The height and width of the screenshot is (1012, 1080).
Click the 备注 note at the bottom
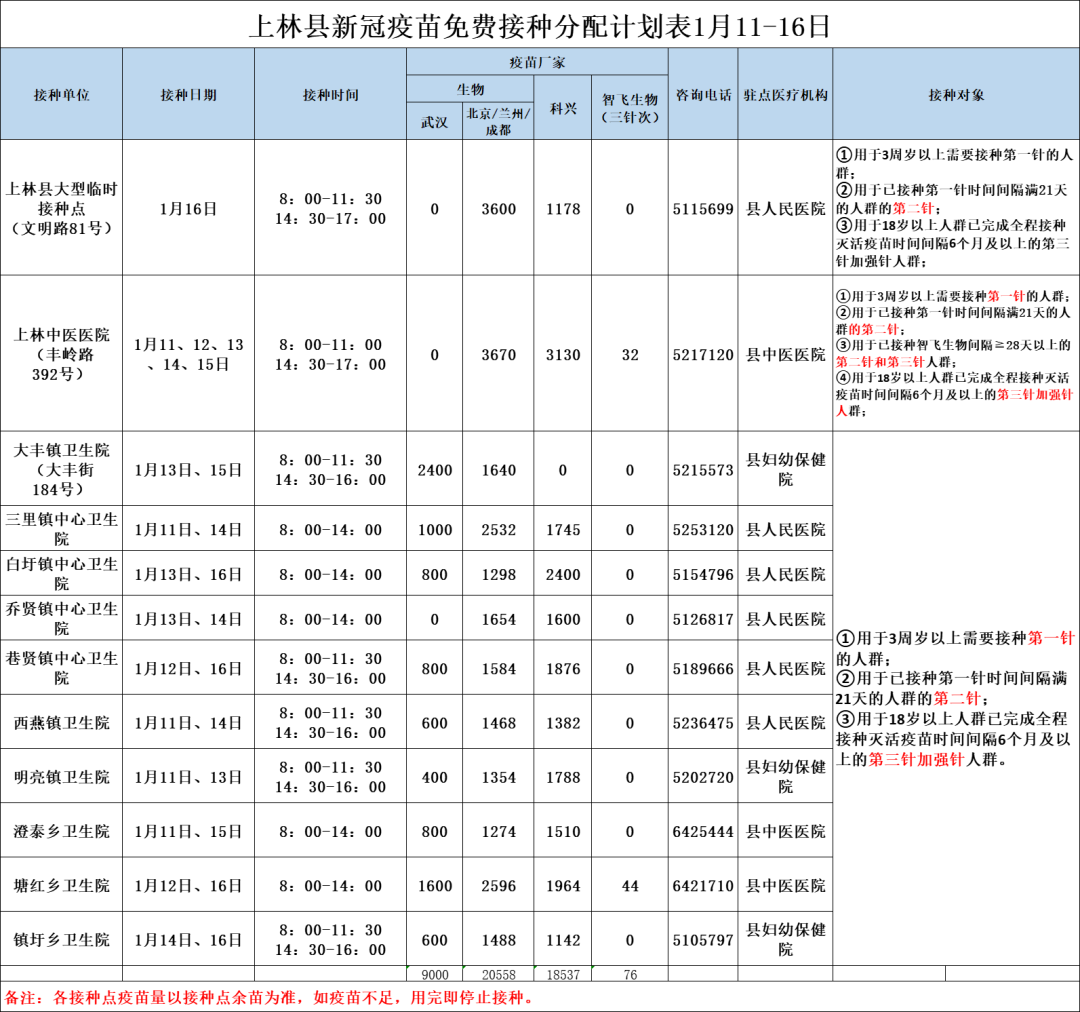click(x=270, y=996)
